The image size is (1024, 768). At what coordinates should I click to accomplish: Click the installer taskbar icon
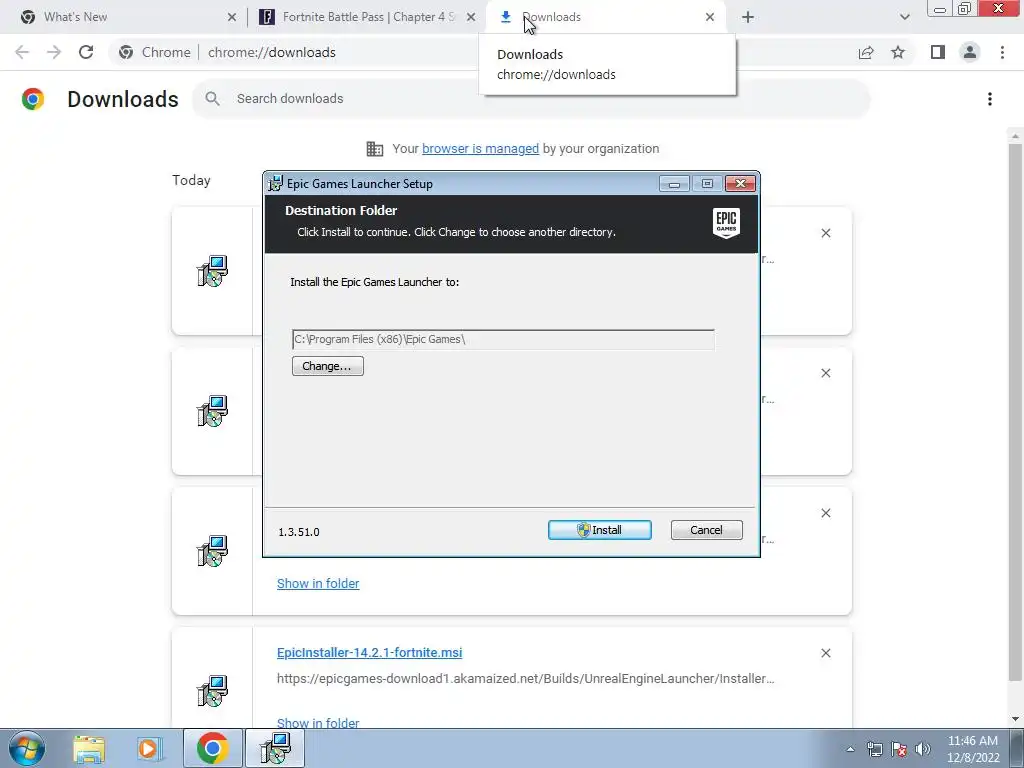coord(275,748)
